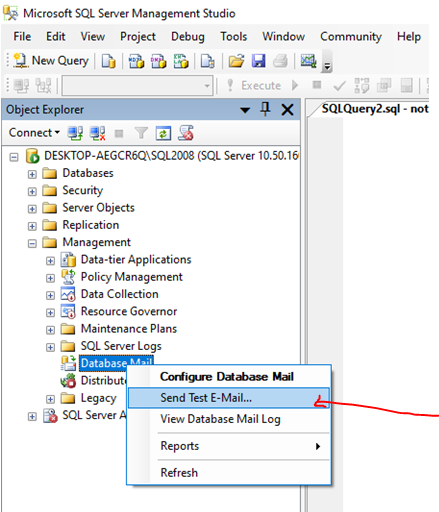Image resolution: width=439 pixels, height=512 pixels.
Task: Click the Object Explorer Stop icon
Action: point(119,134)
